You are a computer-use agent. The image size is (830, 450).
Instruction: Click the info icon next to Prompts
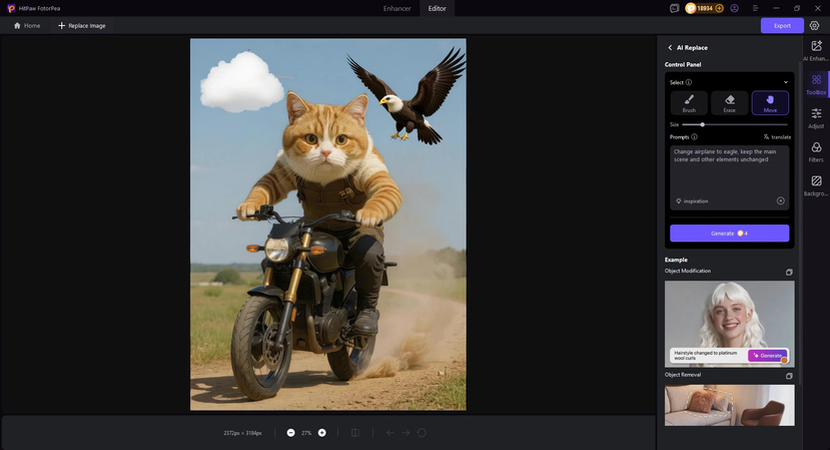[x=694, y=137]
